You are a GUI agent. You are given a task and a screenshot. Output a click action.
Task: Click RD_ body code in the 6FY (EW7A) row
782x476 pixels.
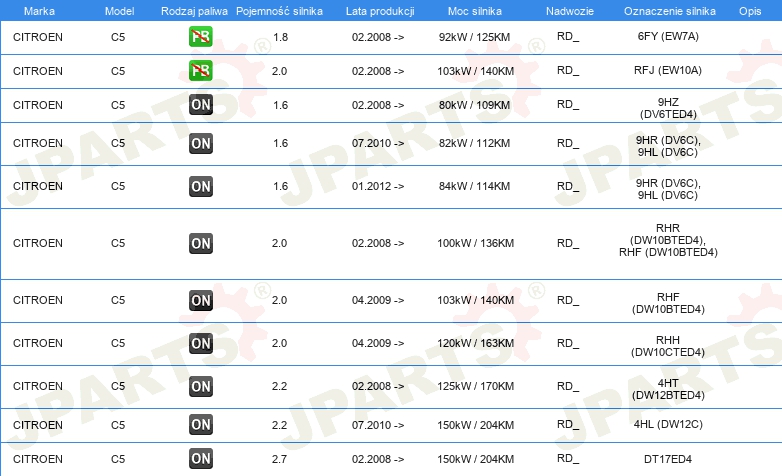(568, 36)
